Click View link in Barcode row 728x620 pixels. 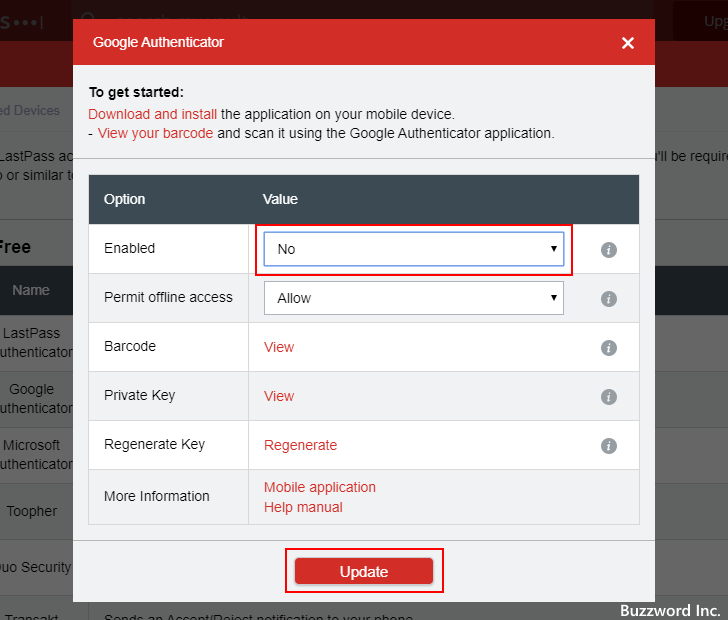click(x=279, y=347)
